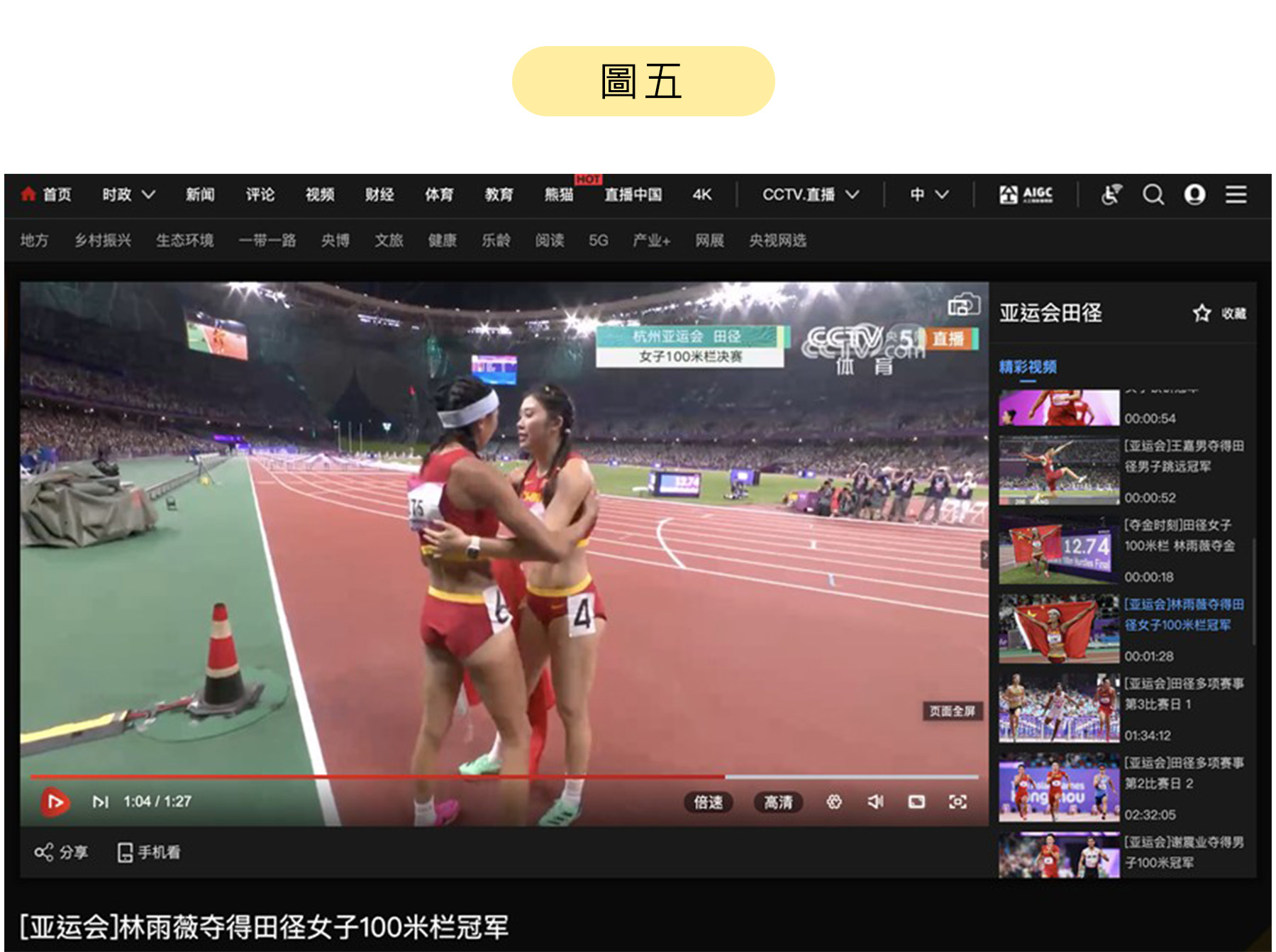
Task: Open the accessibility mode icon
Action: [x=1111, y=194]
